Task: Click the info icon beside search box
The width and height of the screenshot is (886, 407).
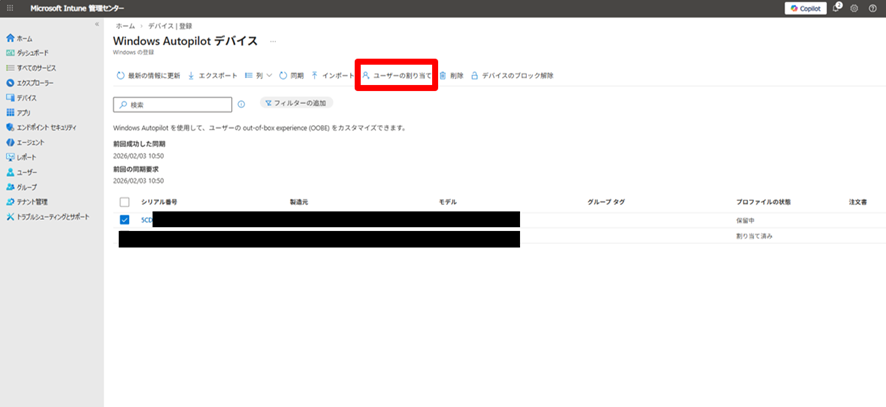Action: point(241,104)
